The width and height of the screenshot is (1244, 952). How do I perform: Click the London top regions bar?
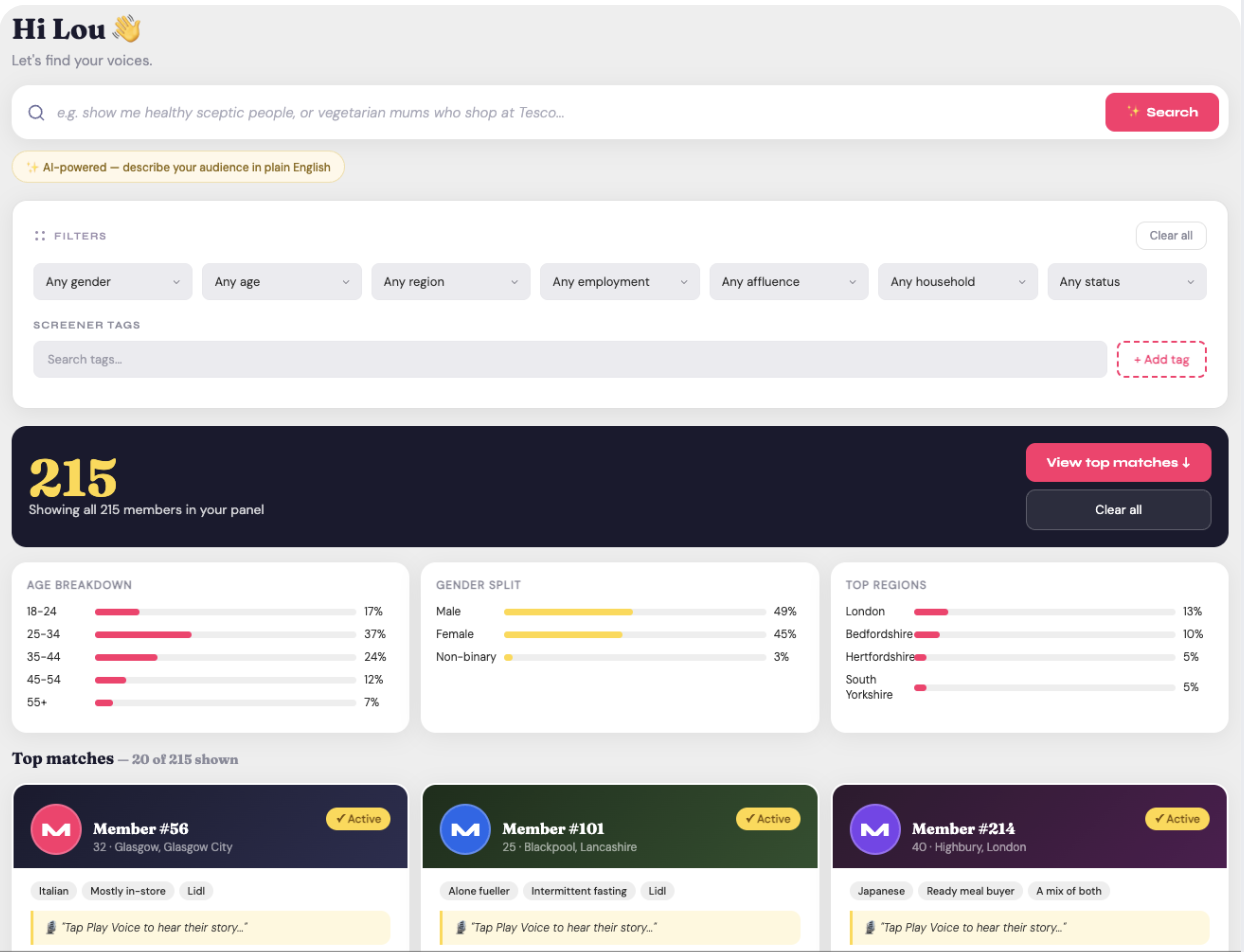tap(1044, 611)
